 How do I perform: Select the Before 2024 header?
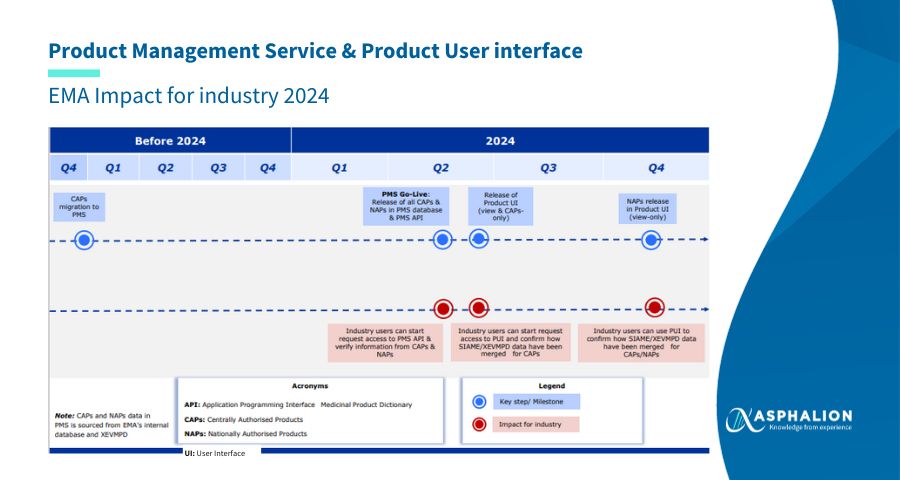coord(170,141)
